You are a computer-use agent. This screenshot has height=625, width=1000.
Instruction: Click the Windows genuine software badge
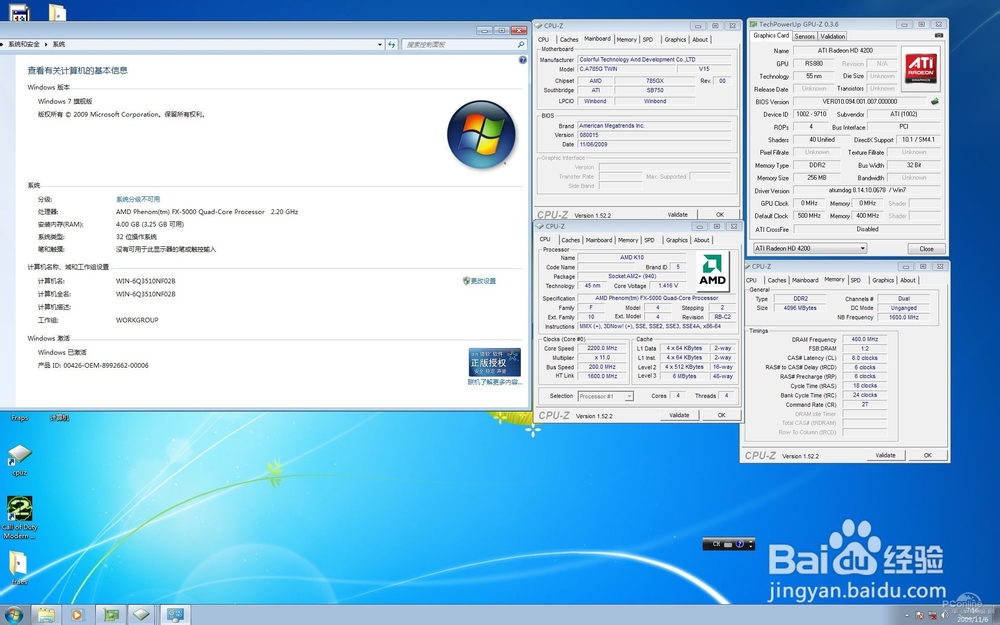[x=494, y=362]
